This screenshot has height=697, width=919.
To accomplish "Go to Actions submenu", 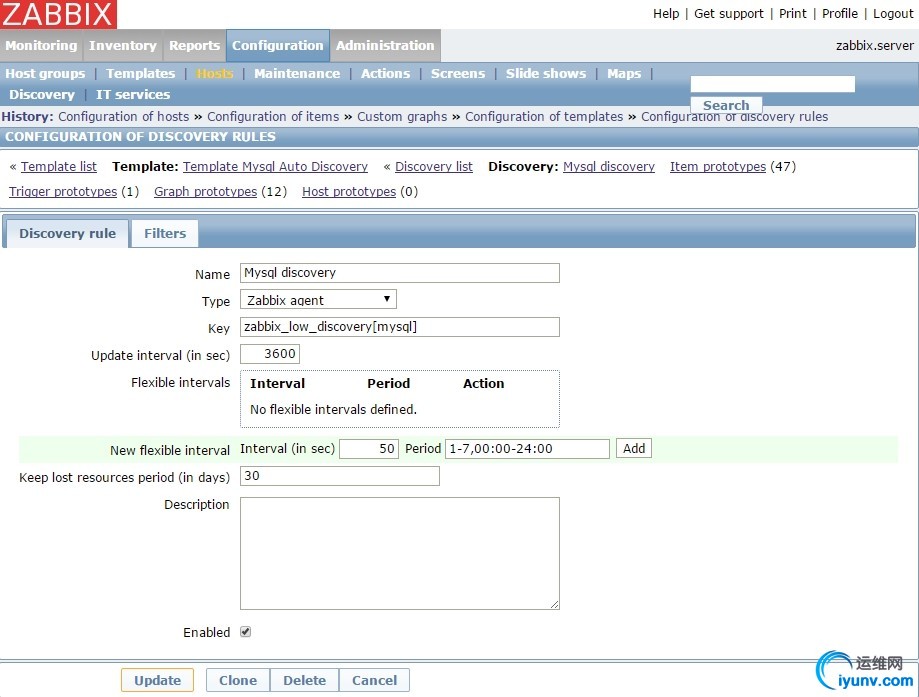I will 386,73.
